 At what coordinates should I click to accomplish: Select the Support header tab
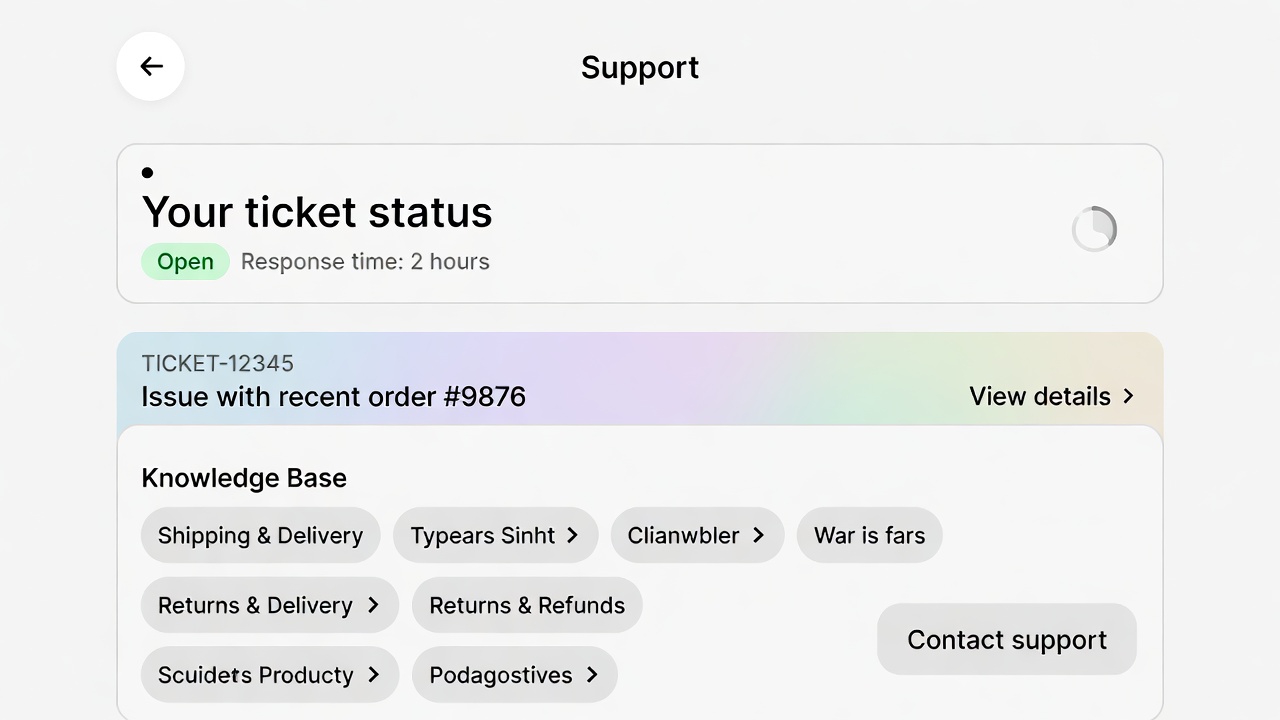click(639, 67)
